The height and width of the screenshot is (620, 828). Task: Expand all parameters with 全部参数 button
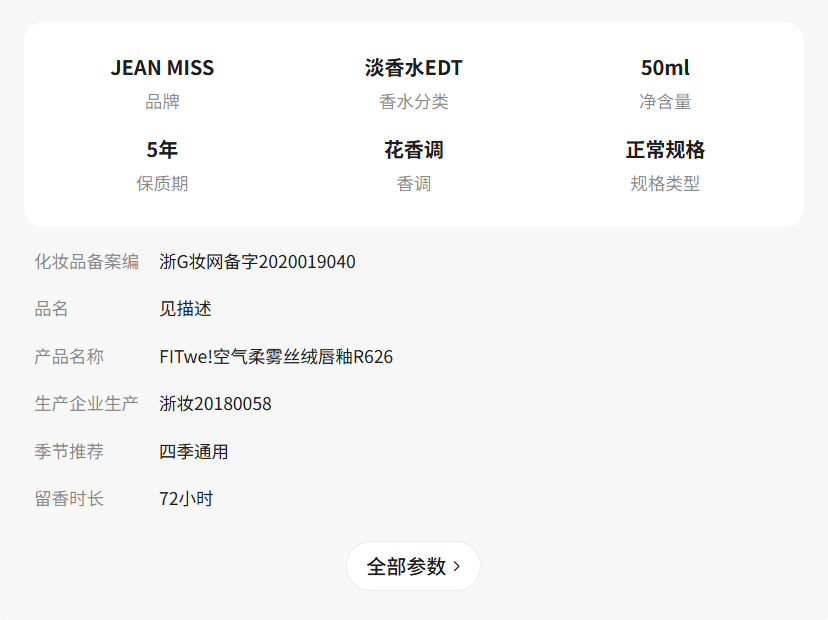[x=405, y=566]
